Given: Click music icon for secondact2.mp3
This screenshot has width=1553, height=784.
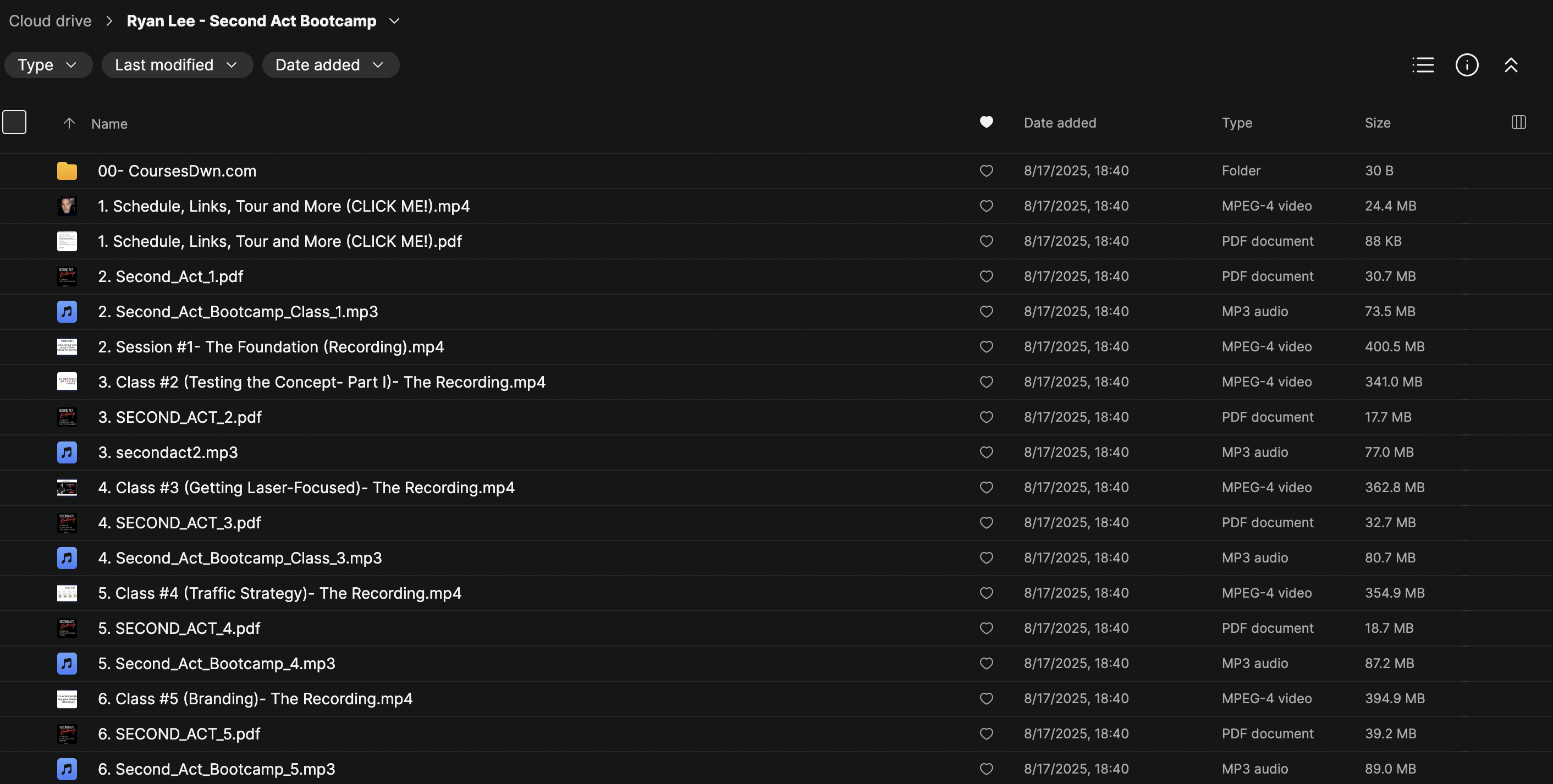Looking at the screenshot, I should point(67,452).
